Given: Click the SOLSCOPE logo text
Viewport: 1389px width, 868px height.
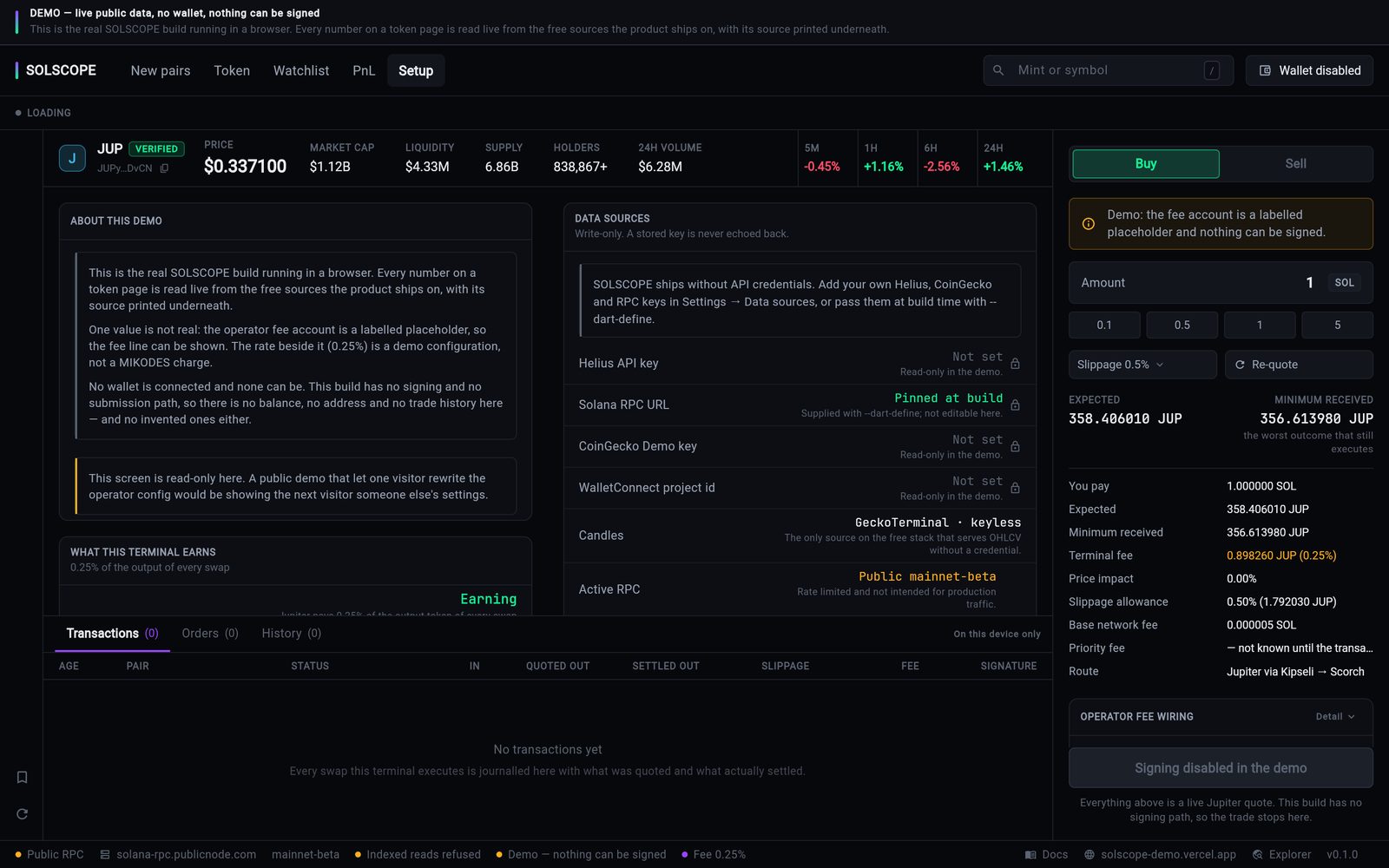Looking at the screenshot, I should [61, 70].
